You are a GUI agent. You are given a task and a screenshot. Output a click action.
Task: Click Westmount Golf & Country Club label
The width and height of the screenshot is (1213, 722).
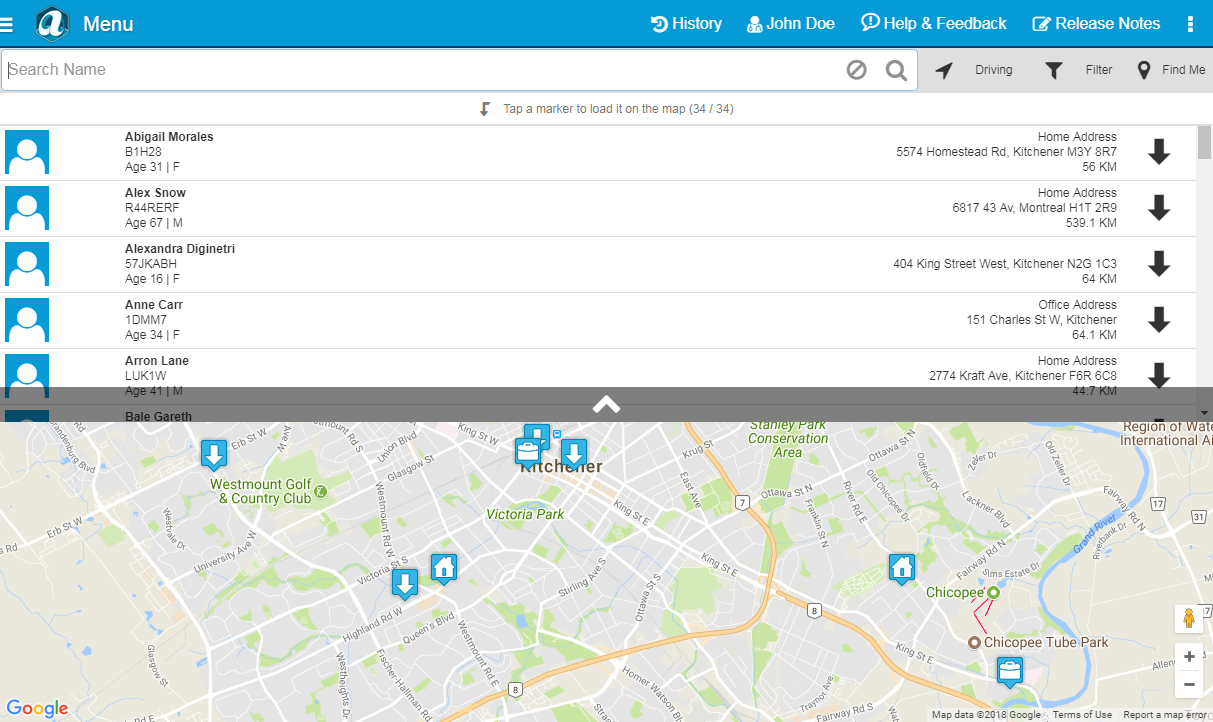coord(260,491)
